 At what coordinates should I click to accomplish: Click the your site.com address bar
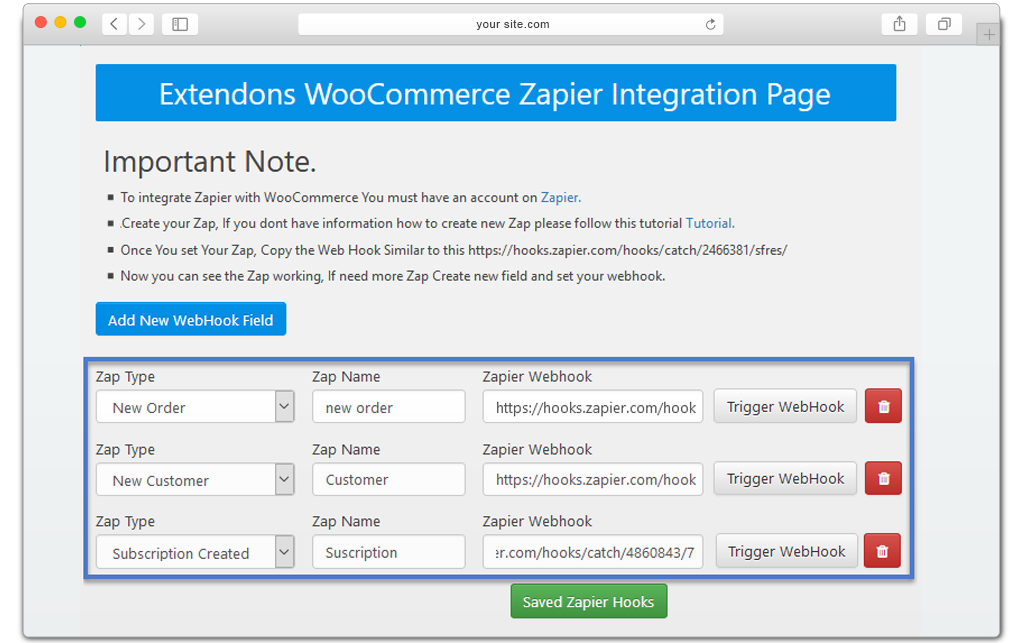[x=511, y=24]
